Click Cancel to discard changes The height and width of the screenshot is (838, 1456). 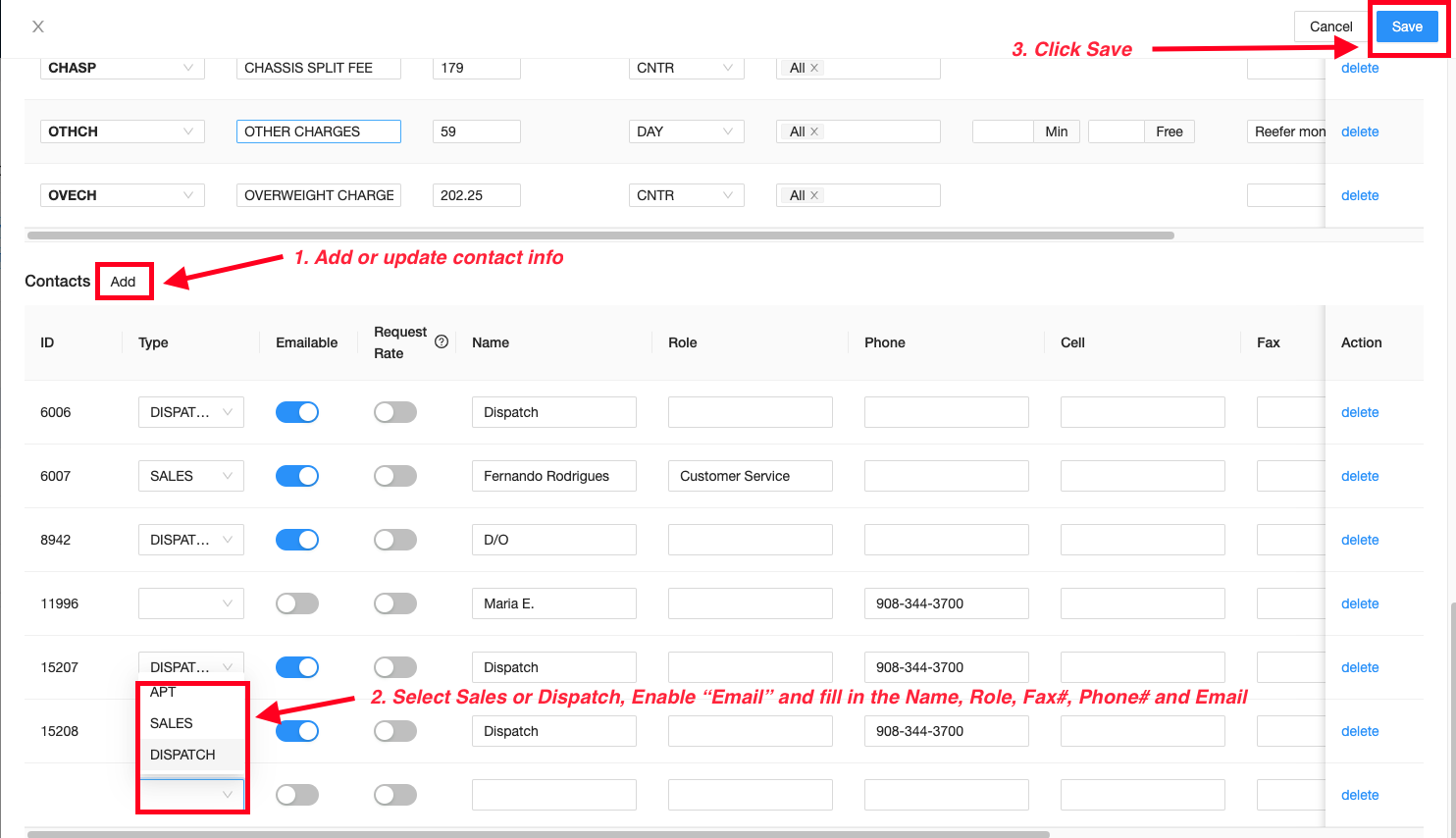click(1330, 26)
